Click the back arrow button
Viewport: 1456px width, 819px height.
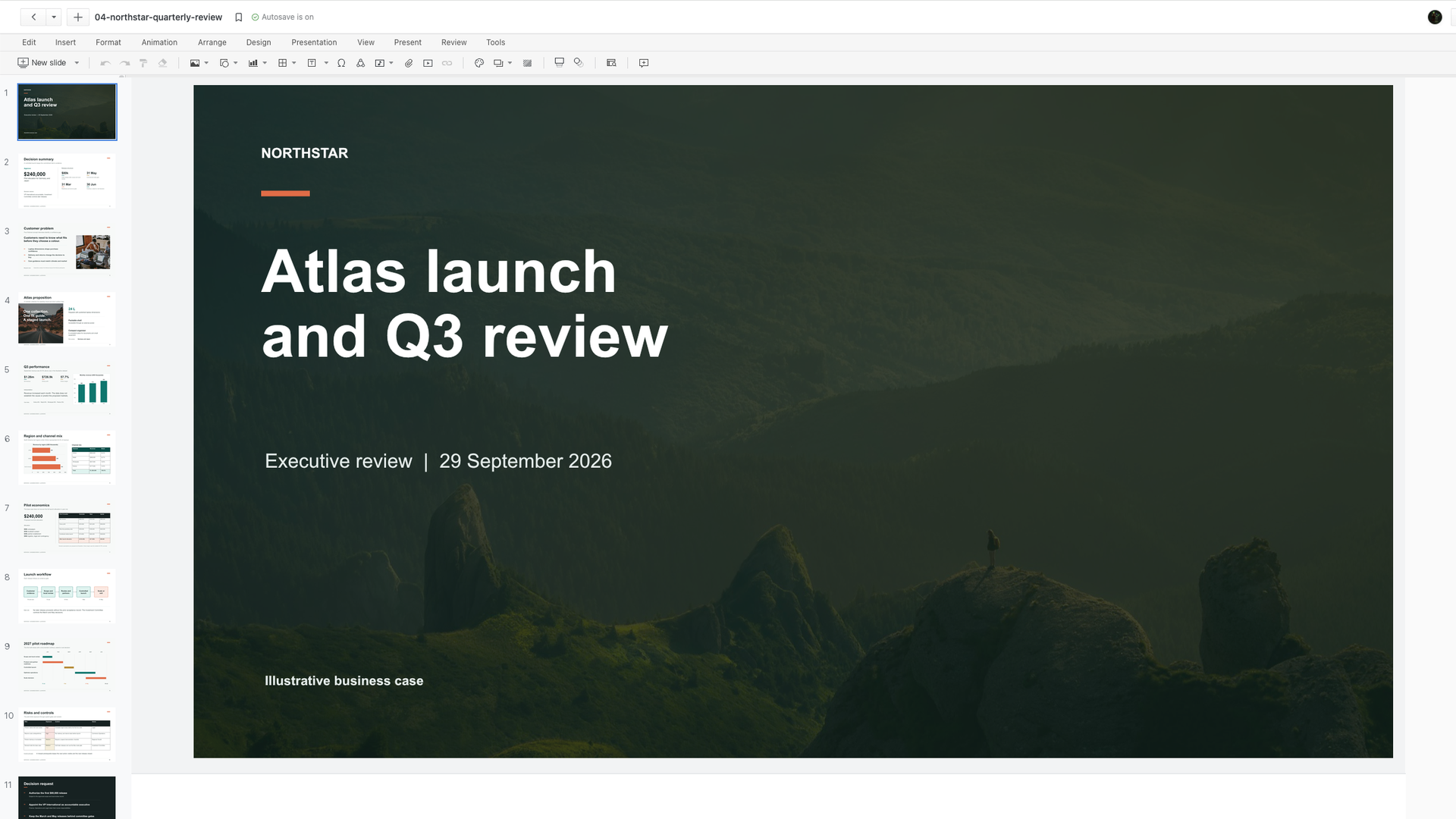coord(33,17)
